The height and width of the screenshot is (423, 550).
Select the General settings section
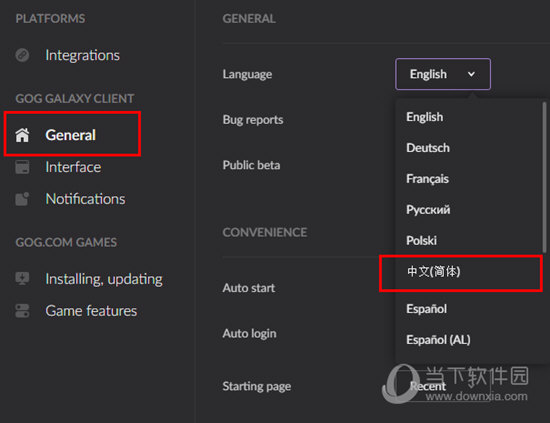71,135
